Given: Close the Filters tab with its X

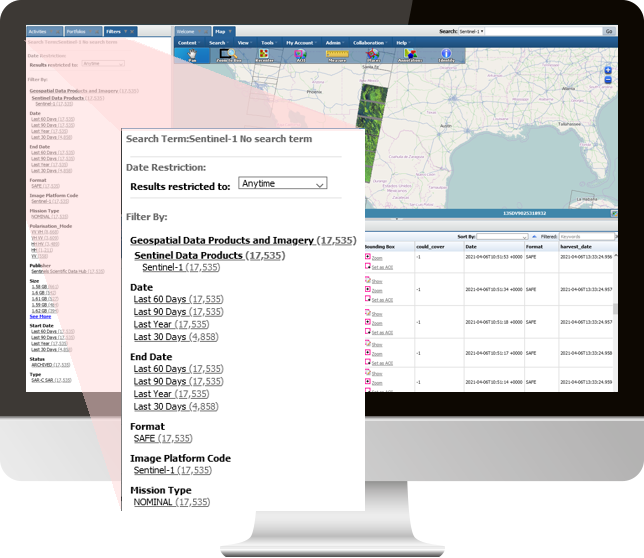Looking at the screenshot, I should (132, 32).
